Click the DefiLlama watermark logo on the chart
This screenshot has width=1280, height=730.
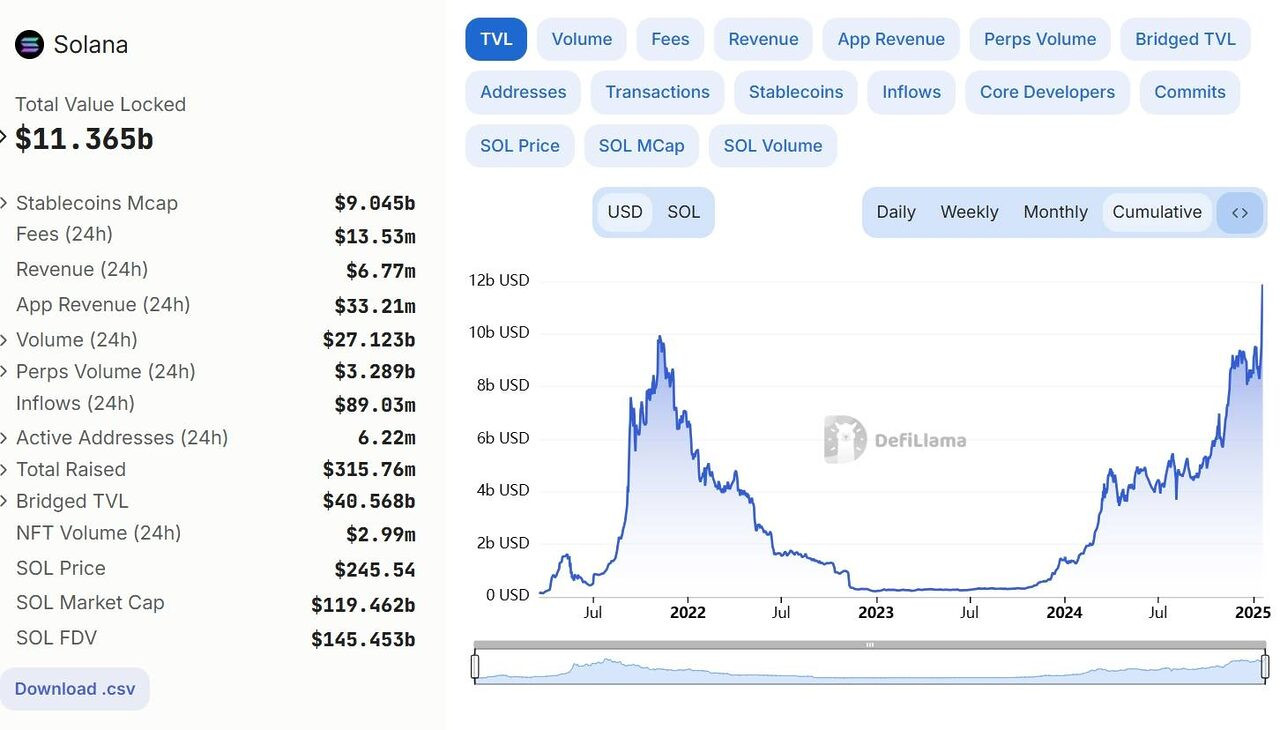tap(893, 439)
